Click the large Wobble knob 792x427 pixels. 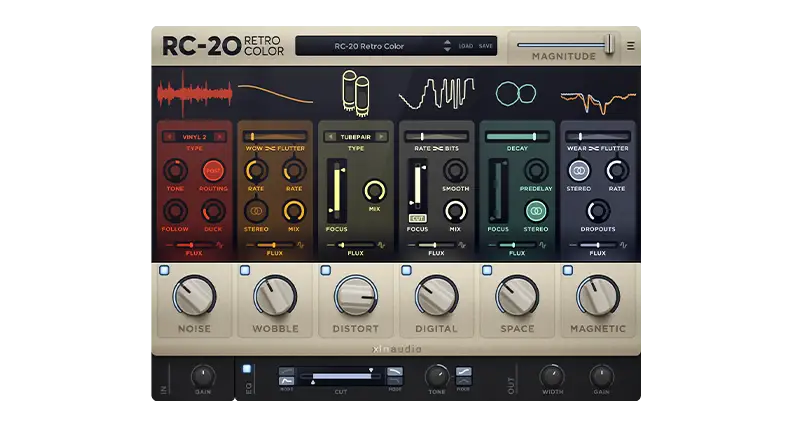tap(275, 297)
